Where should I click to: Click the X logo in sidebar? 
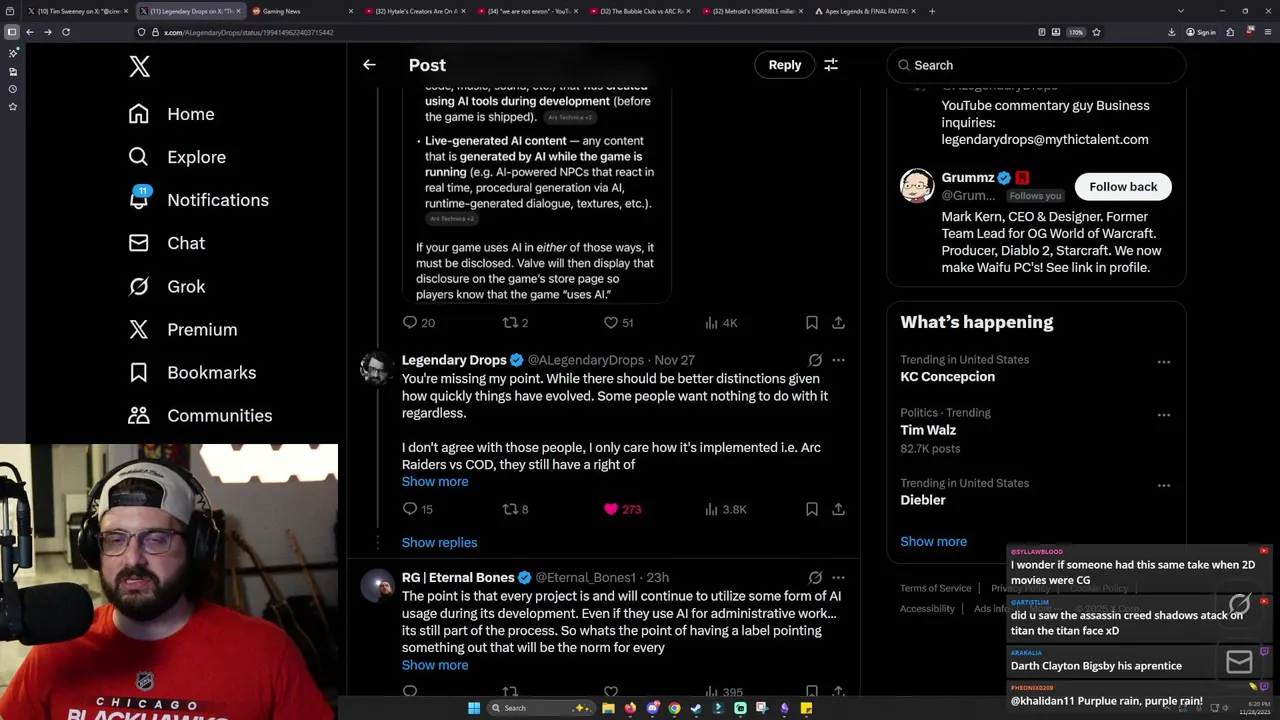(140, 67)
